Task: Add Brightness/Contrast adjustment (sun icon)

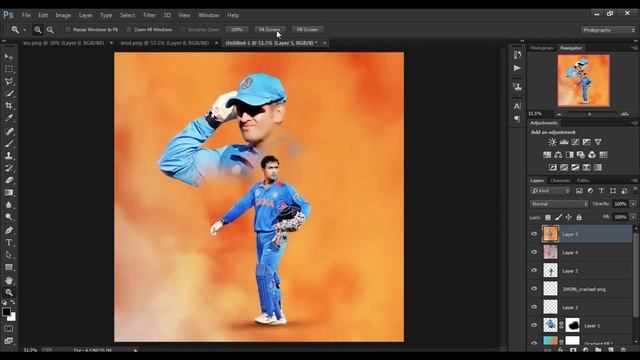Action: [552, 142]
